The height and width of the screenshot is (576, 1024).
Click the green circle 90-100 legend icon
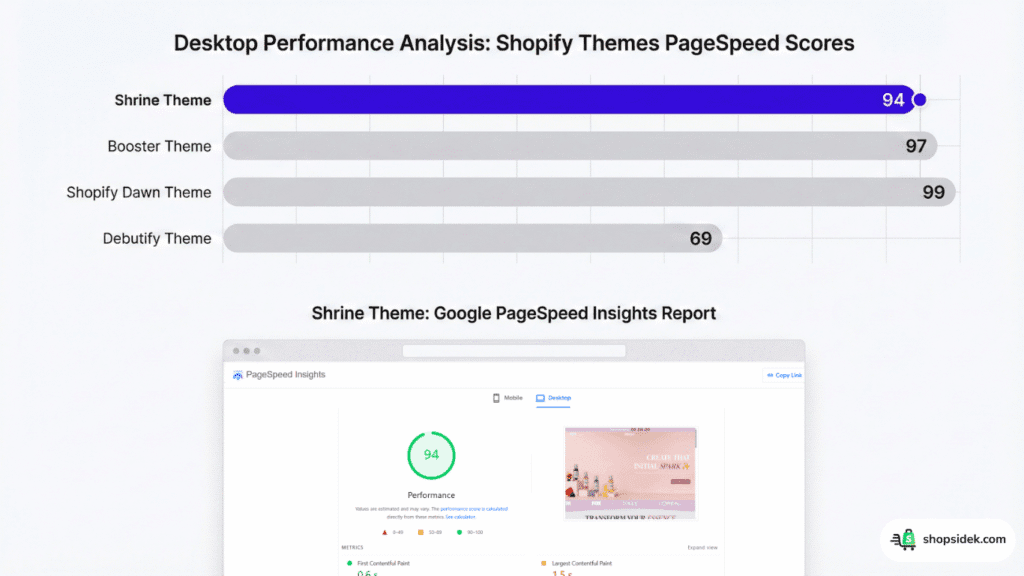point(460,530)
